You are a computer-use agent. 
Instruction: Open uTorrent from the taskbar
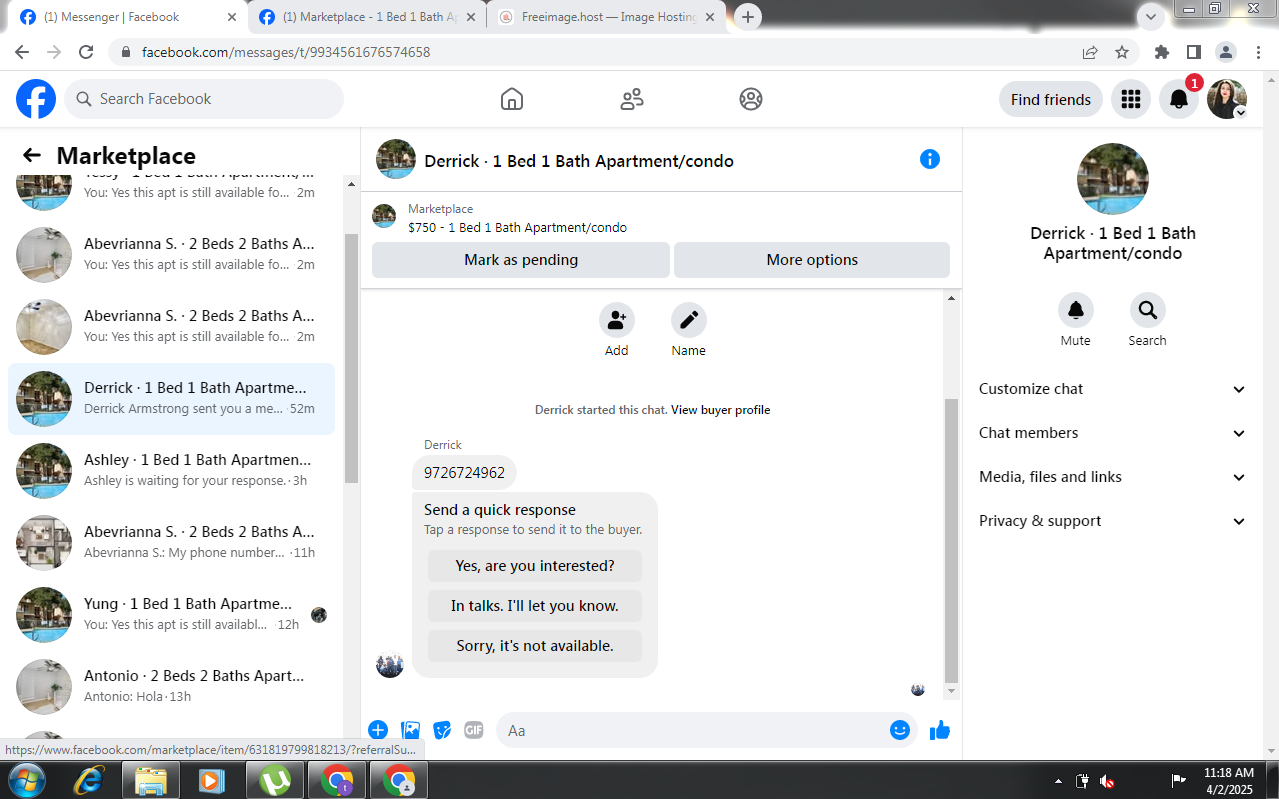click(x=274, y=780)
